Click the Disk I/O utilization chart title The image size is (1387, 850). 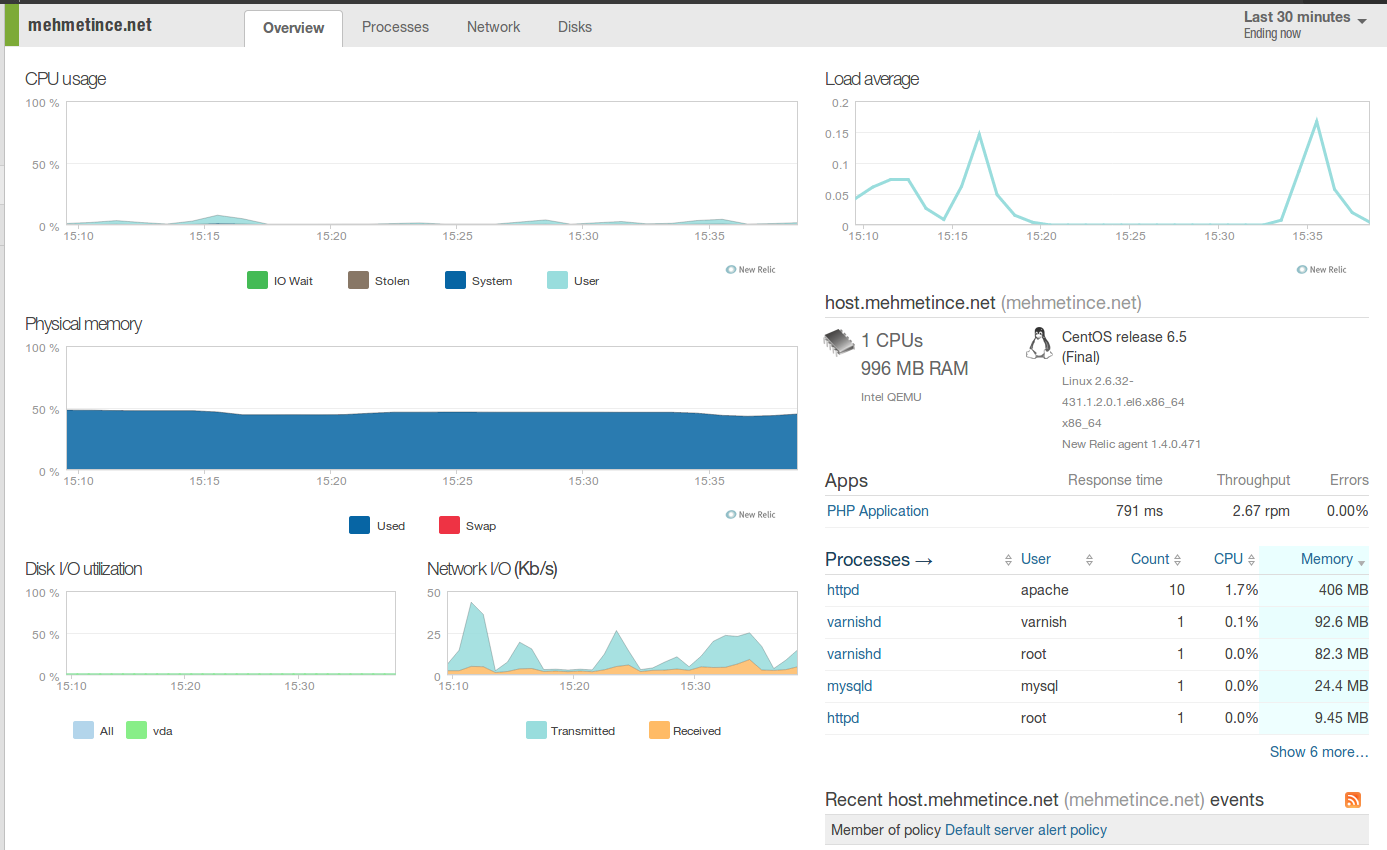tap(83, 569)
